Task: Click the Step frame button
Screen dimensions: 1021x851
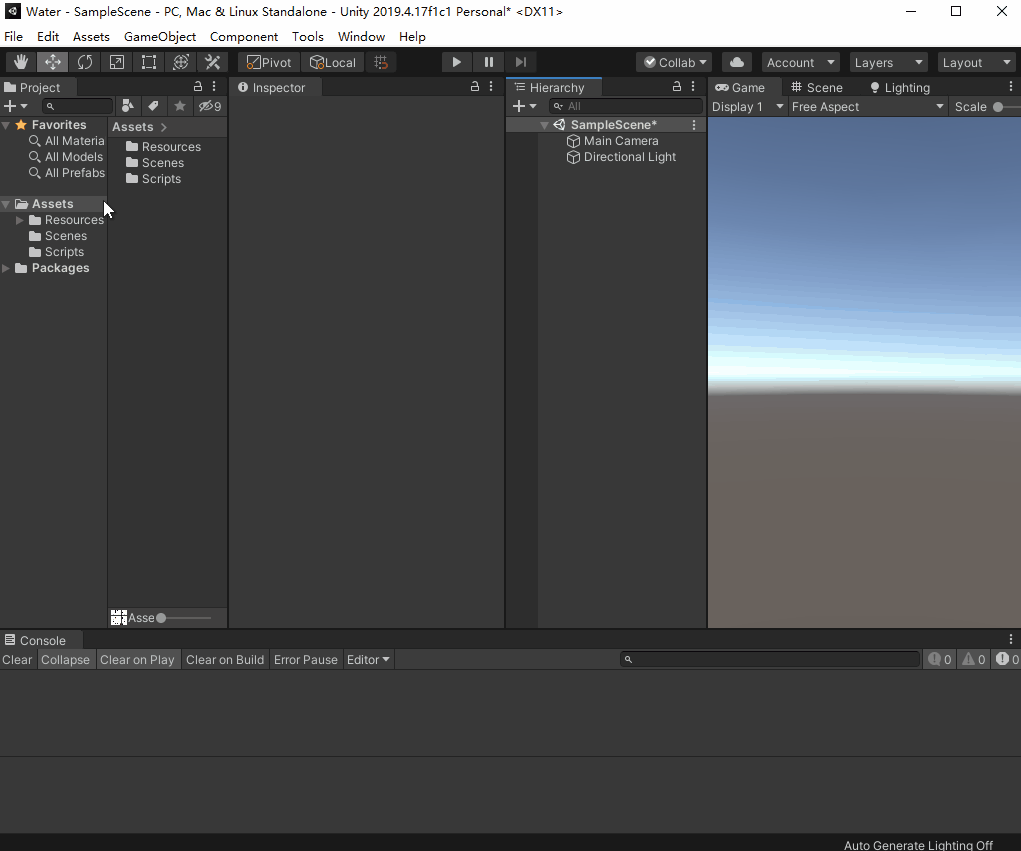Action: (520, 62)
